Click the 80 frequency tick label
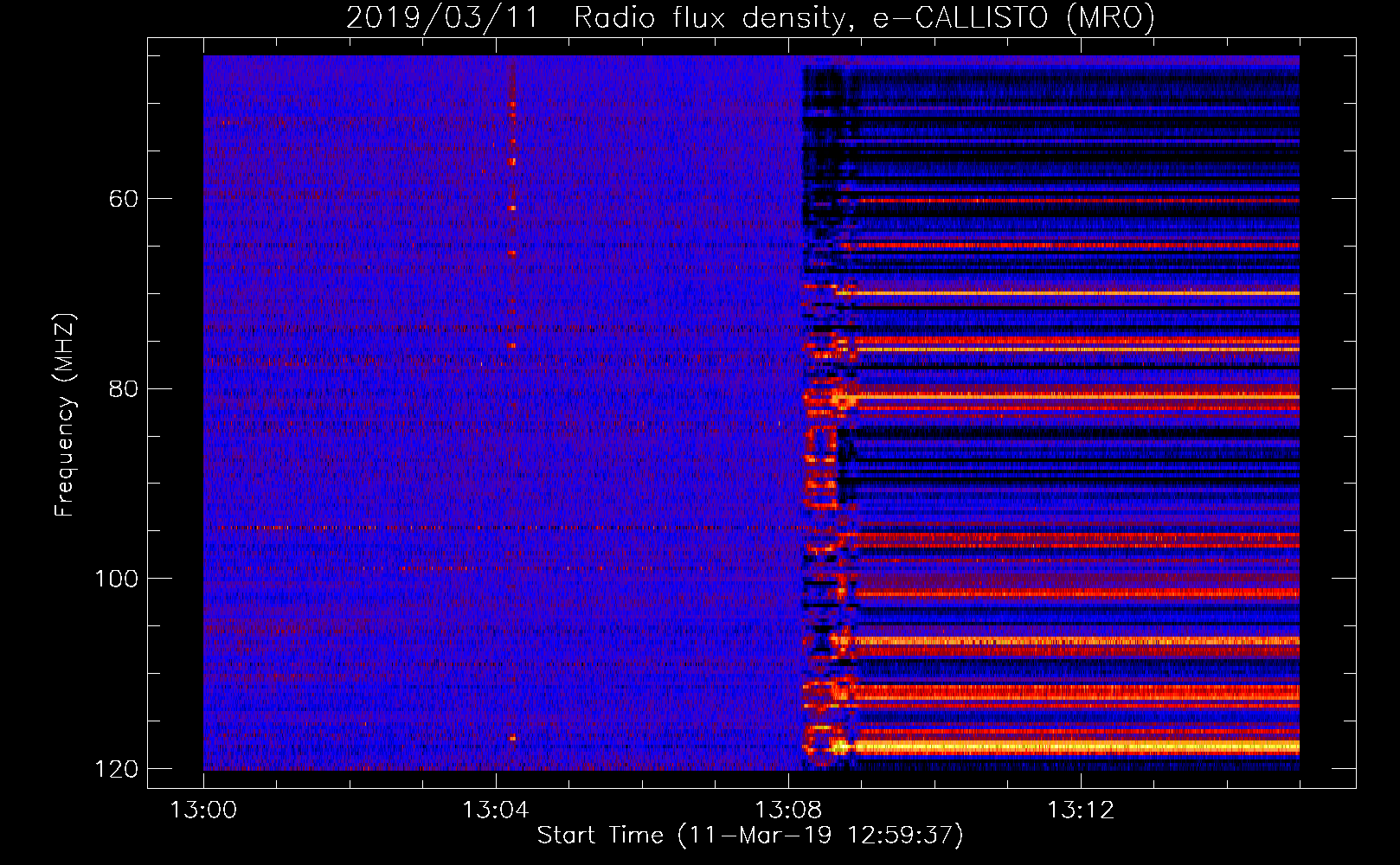This screenshot has width=1400, height=865. [123, 388]
